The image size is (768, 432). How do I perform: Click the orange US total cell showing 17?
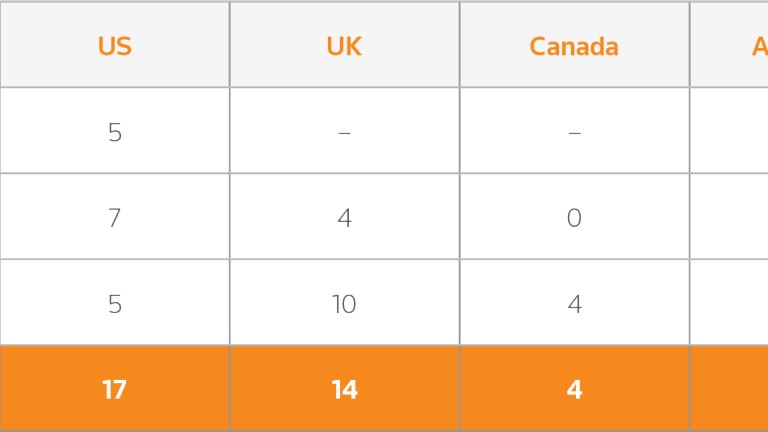tap(115, 389)
